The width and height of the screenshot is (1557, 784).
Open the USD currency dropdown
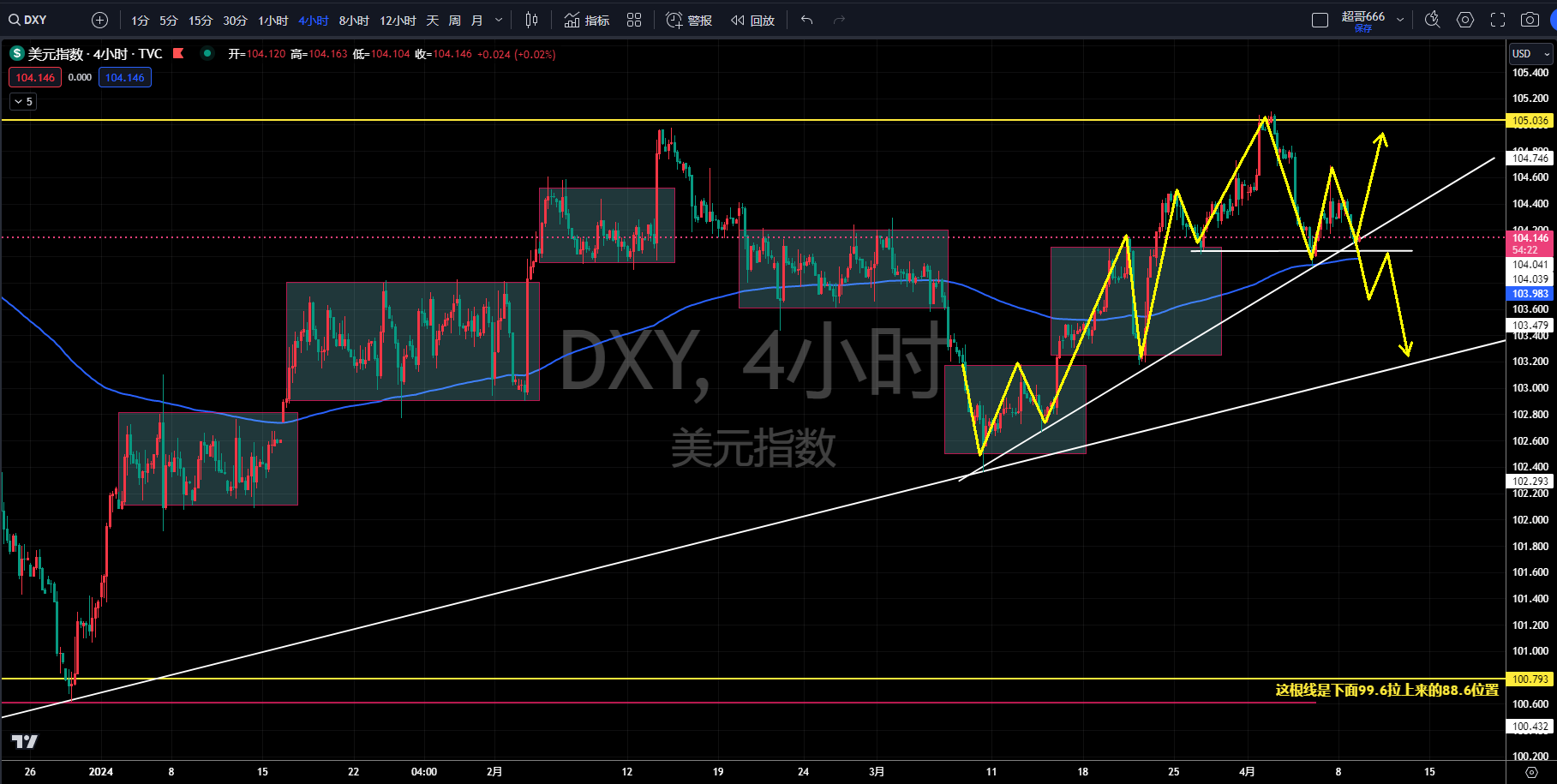coord(1530,53)
